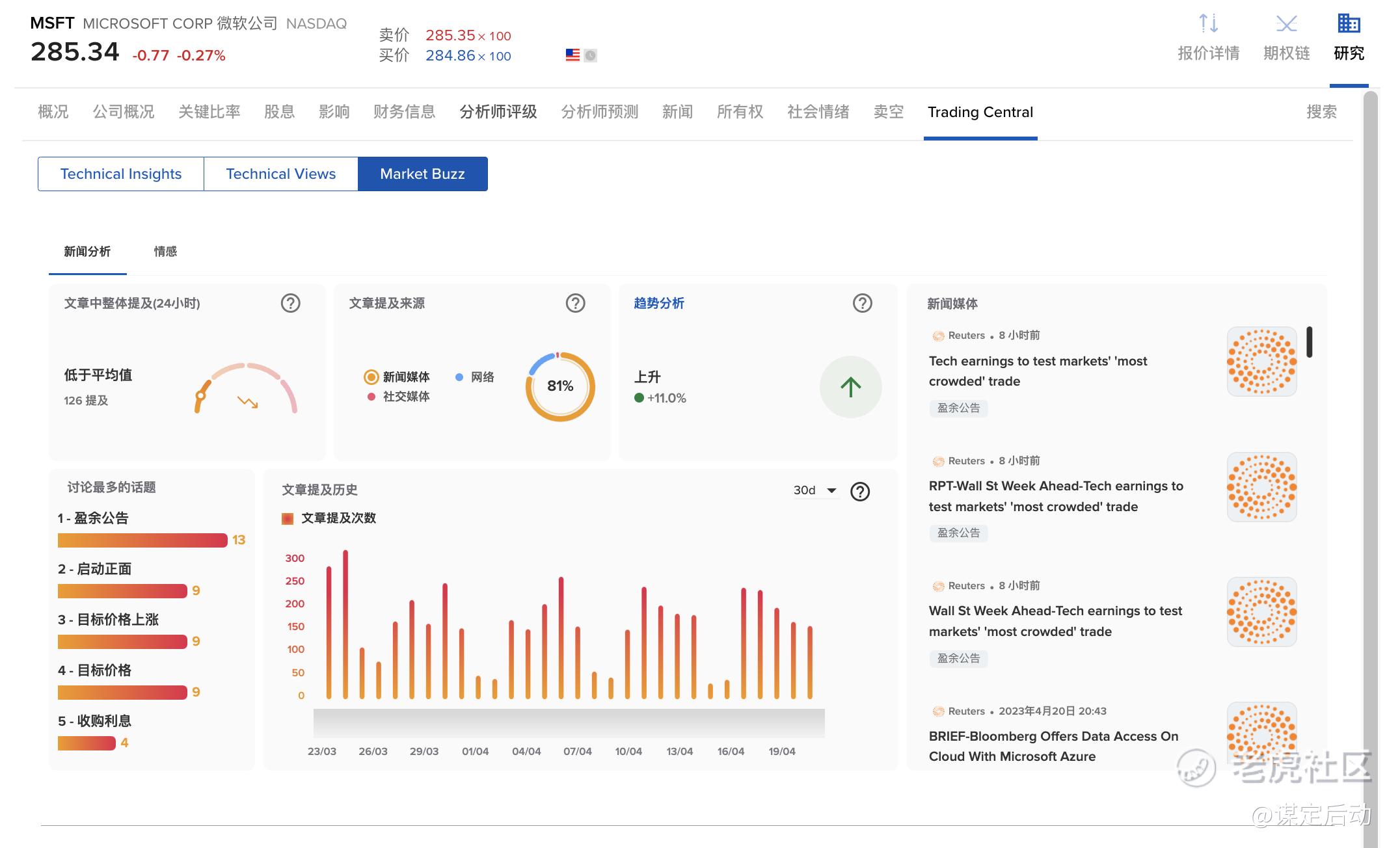Switch to the 股息 tab
Screen dimensions: 1400x848
(279, 112)
